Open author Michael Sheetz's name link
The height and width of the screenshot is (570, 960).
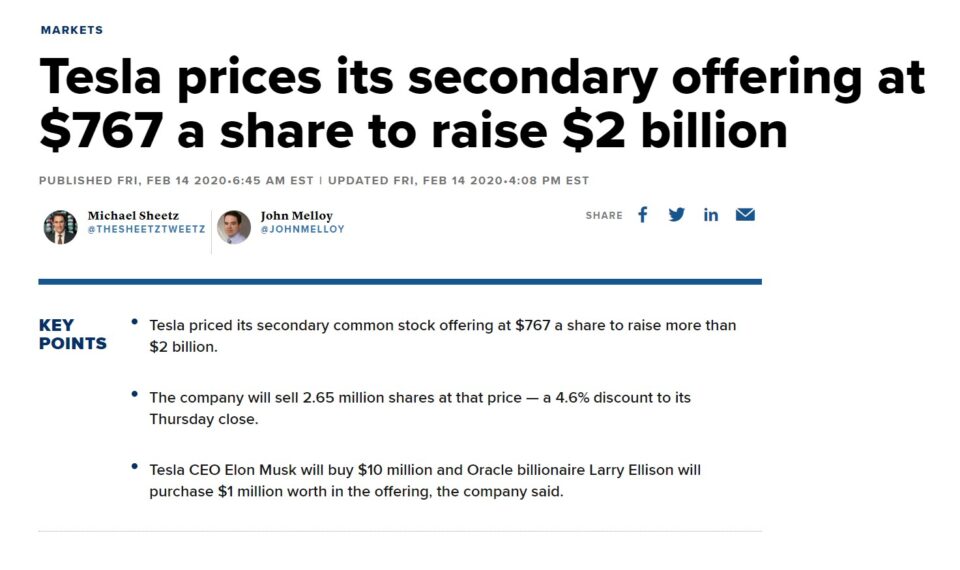(x=132, y=215)
